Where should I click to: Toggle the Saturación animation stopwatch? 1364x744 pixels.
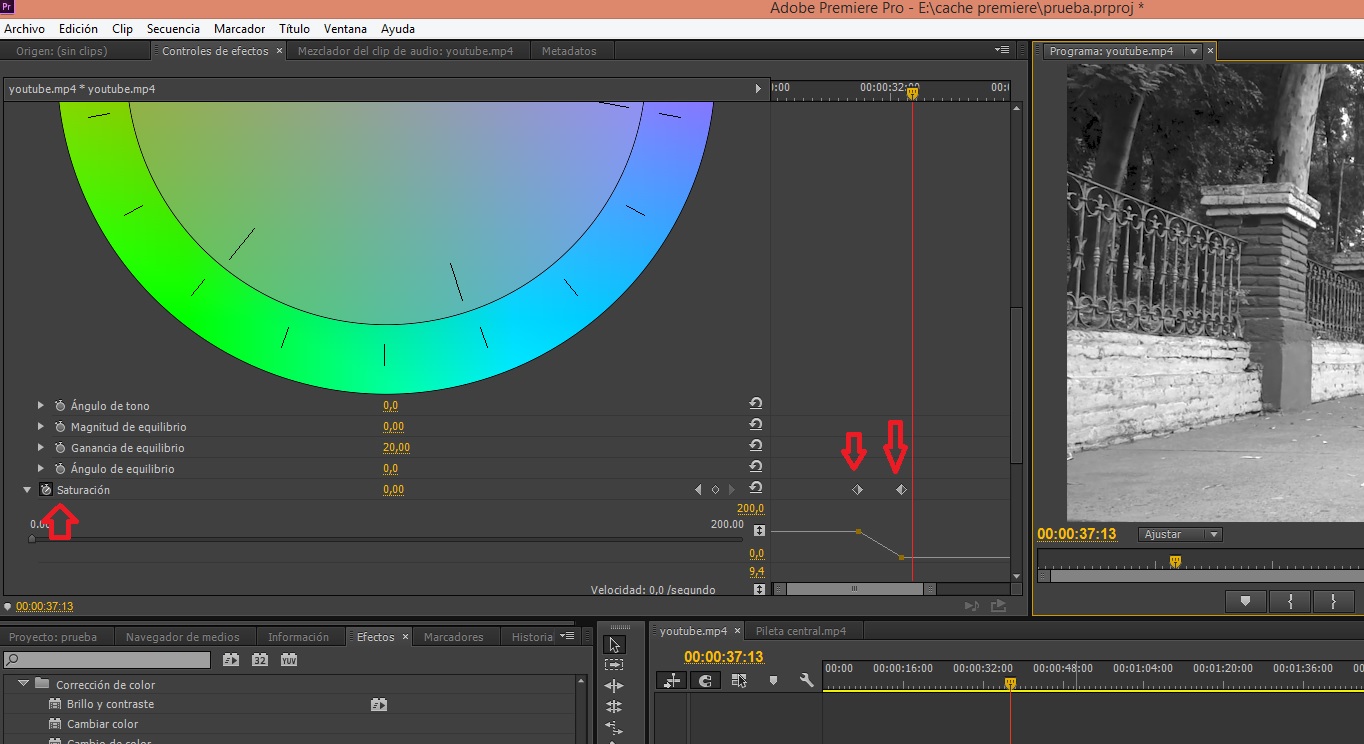coord(45,490)
